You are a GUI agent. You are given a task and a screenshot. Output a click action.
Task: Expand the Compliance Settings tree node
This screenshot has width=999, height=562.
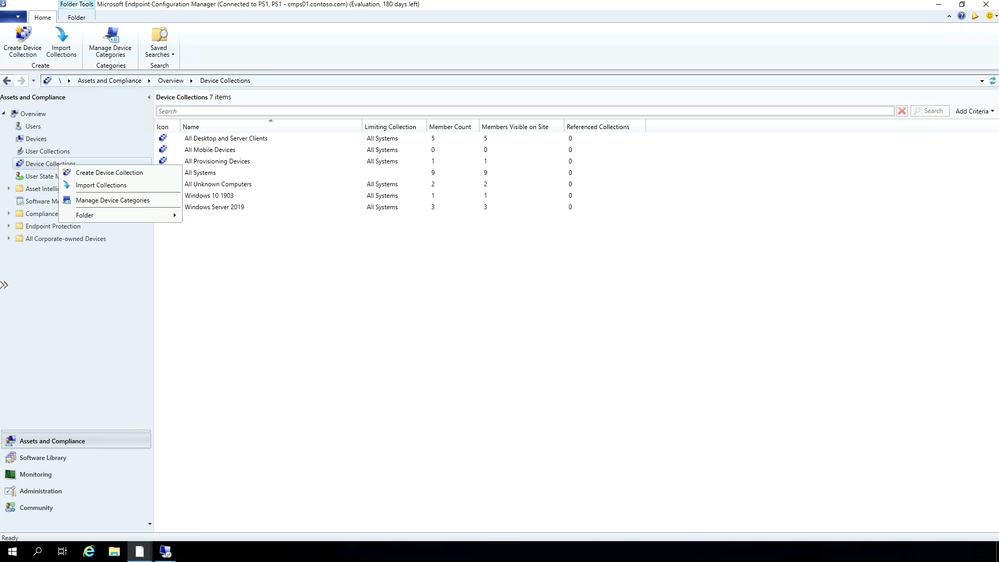(9, 213)
